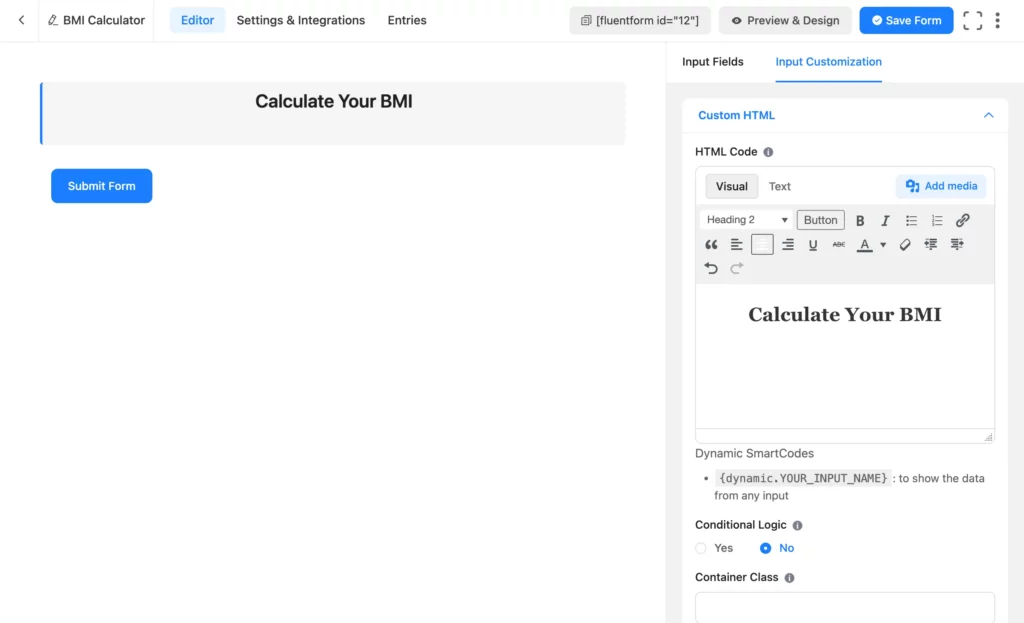Open the Entries tab
1024x623 pixels.
click(x=407, y=20)
